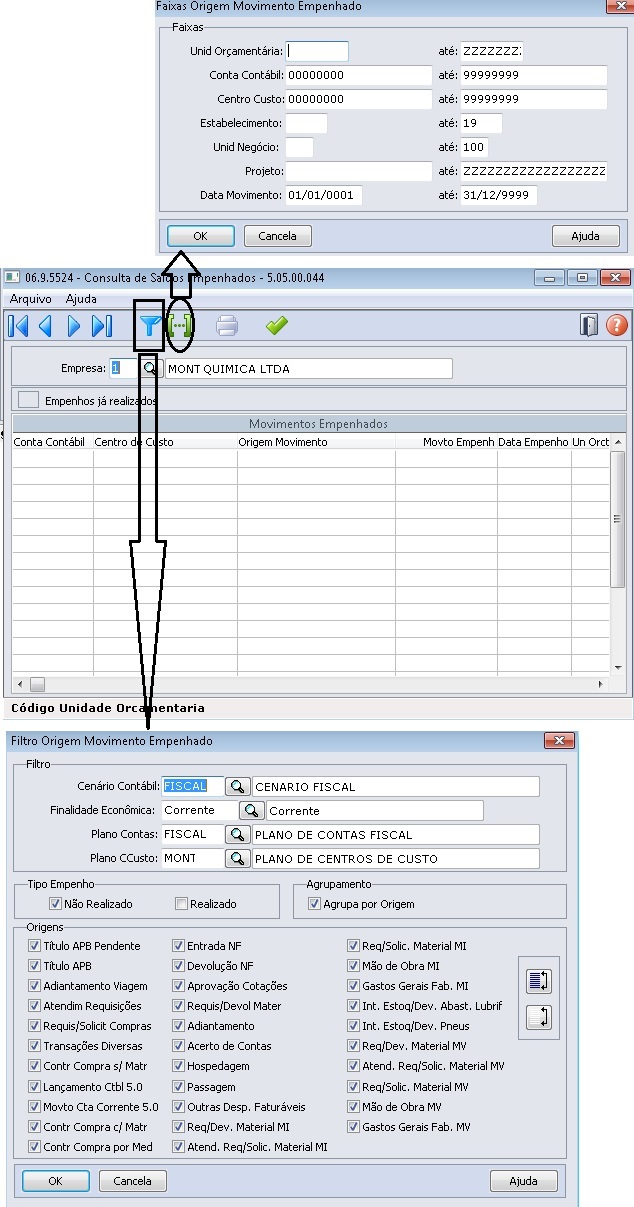Click OK in Filtro dialog
The image size is (634, 1207).
[x=56, y=1181]
